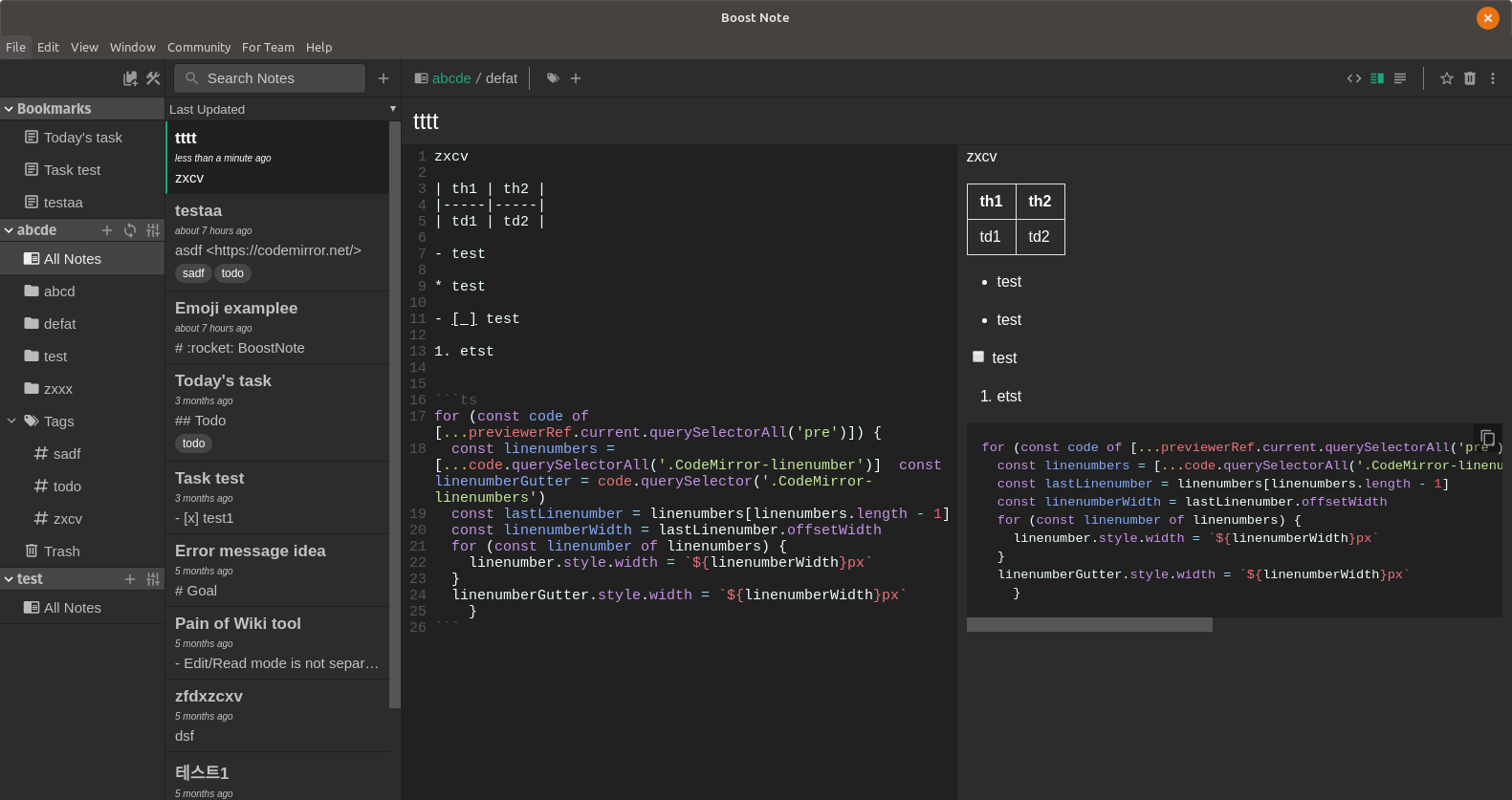1512x800 pixels.
Task: Click the sadf tag on testaa note
Action: pyautogui.click(x=193, y=273)
